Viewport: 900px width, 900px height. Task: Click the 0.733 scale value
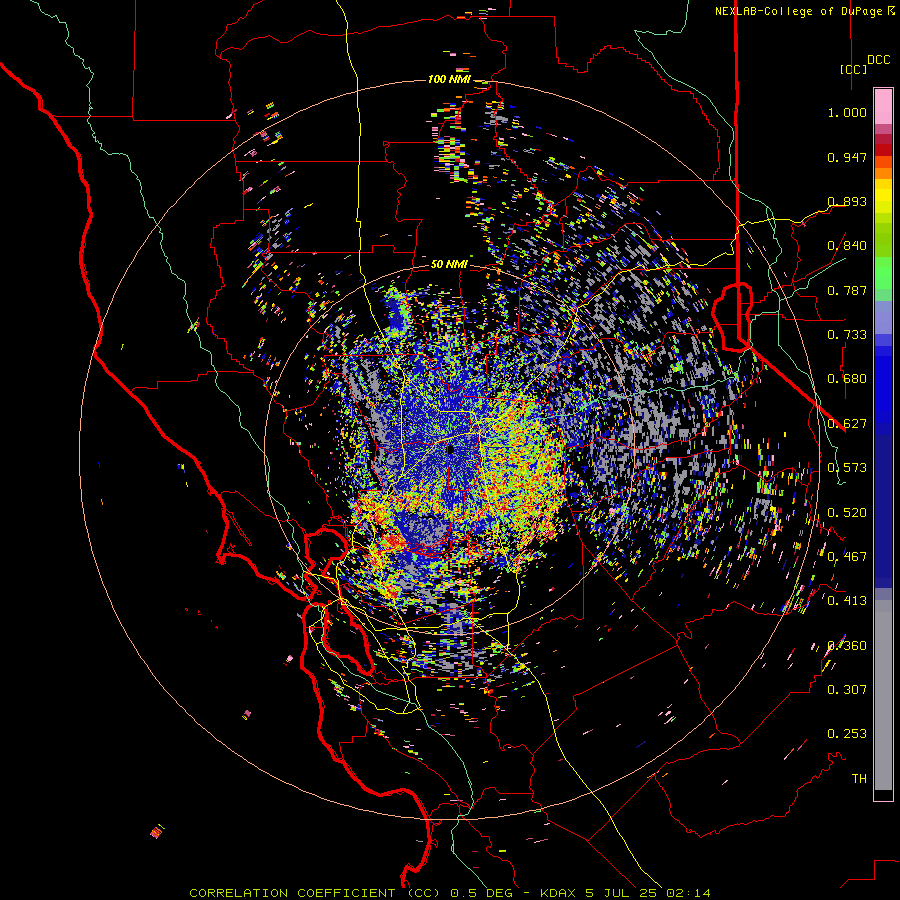(847, 335)
